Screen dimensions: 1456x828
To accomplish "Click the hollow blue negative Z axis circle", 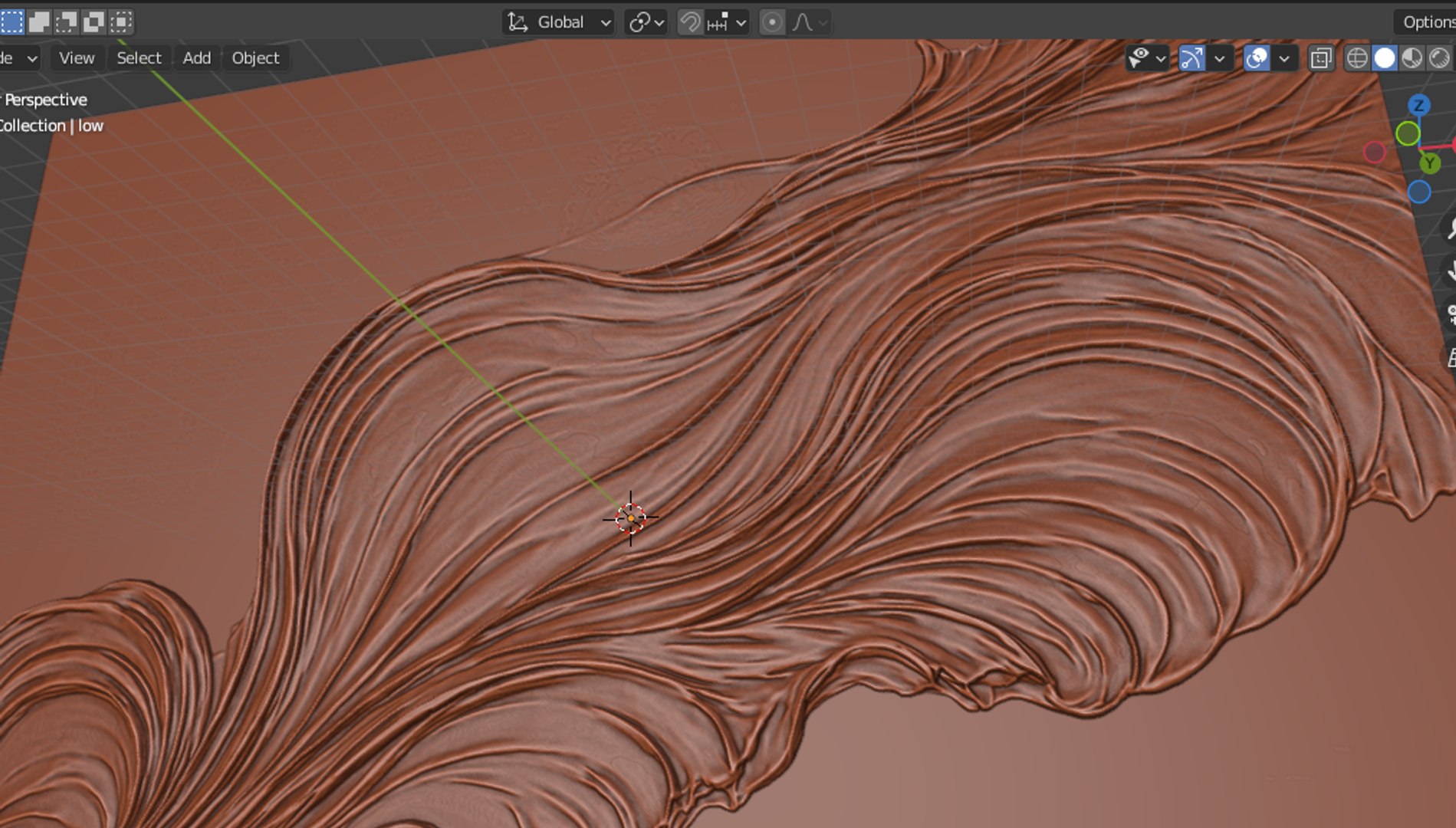I will [1419, 192].
